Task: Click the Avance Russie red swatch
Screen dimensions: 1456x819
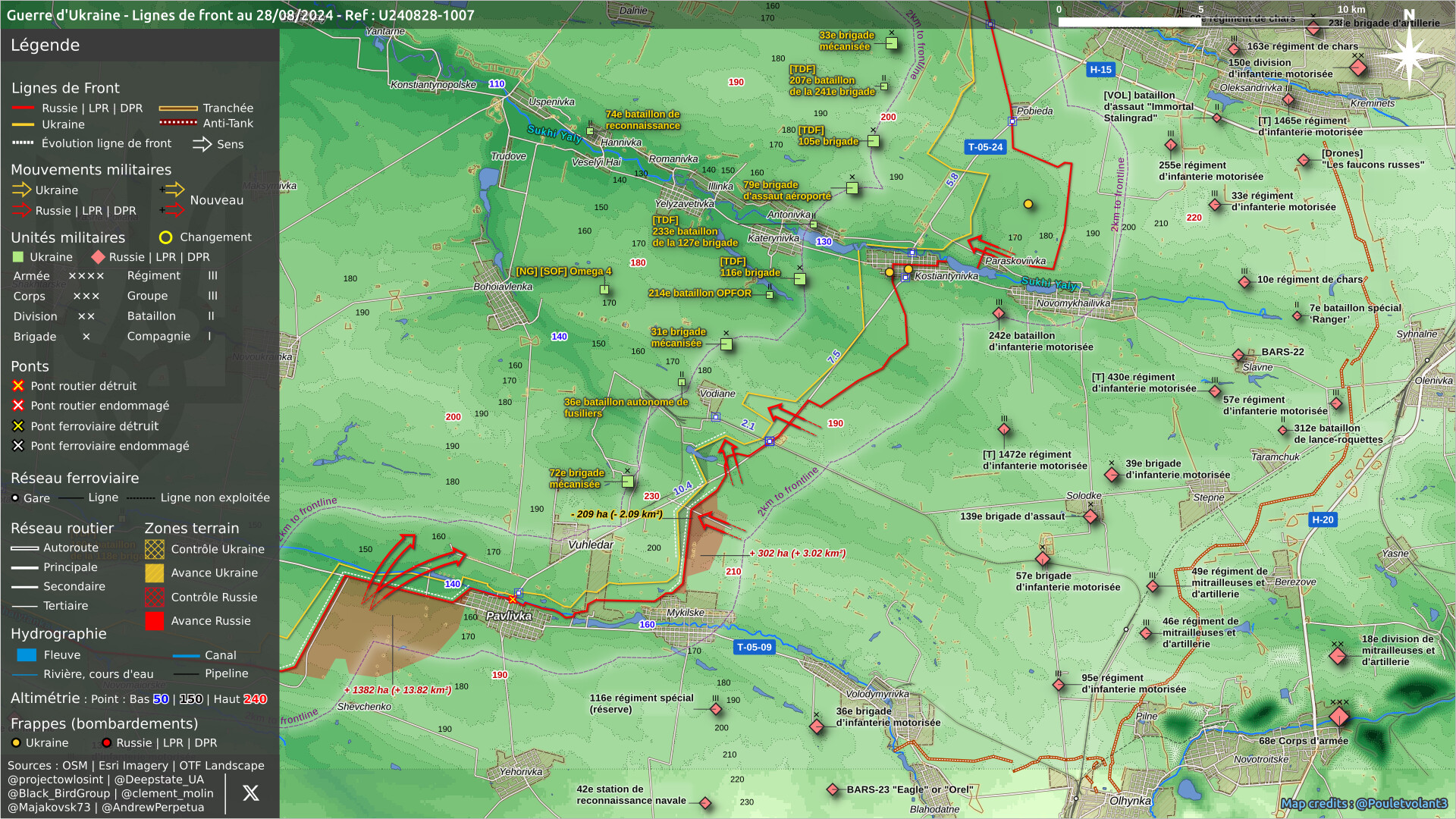Action: pyautogui.click(x=154, y=621)
